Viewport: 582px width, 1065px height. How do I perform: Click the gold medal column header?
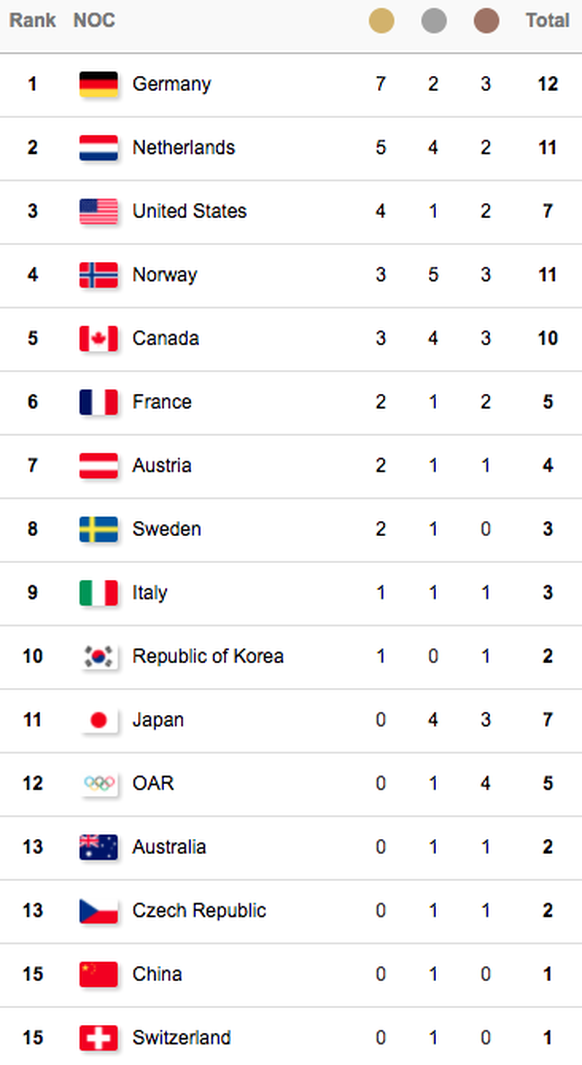point(381,20)
